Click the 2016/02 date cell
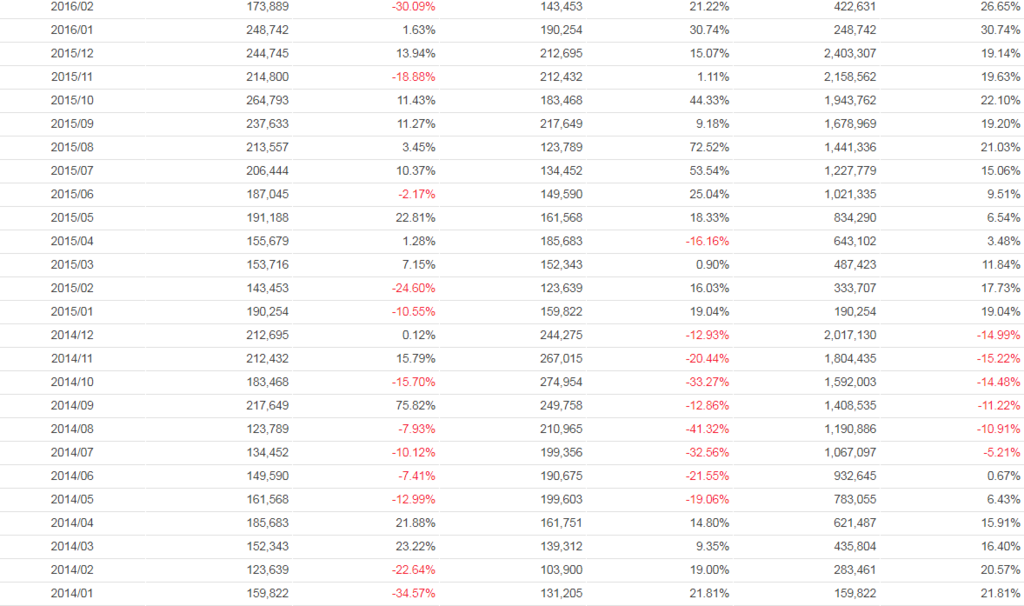 [x=72, y=6]
